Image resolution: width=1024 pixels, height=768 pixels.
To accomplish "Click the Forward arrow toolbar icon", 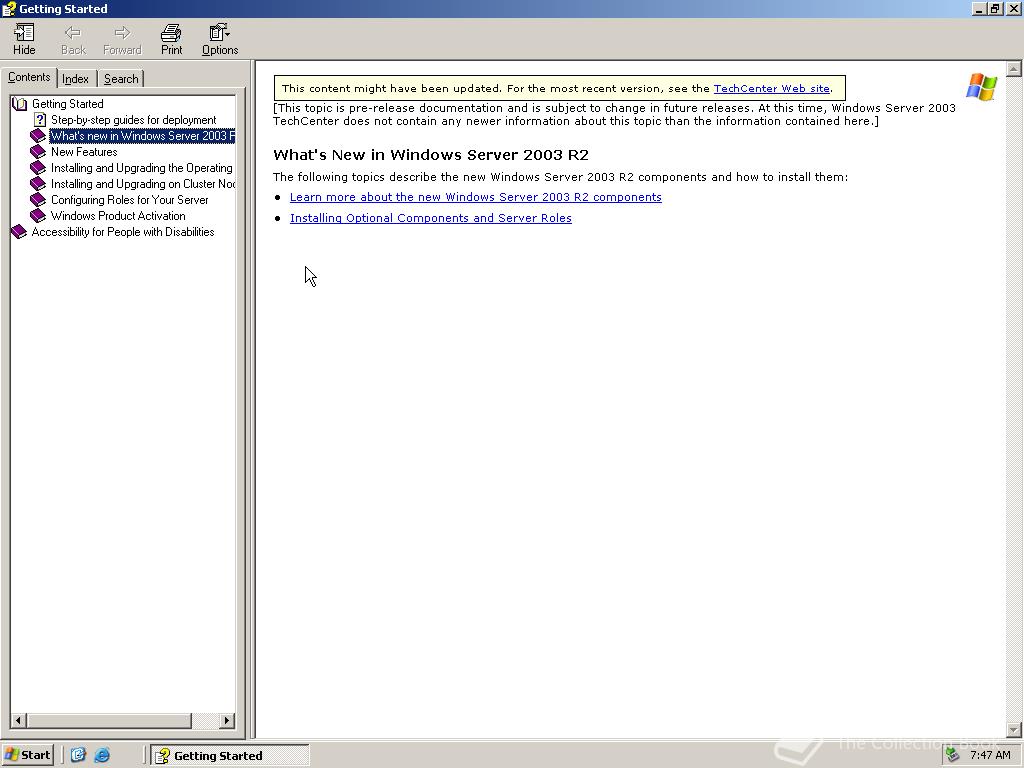I will (122, 39).
